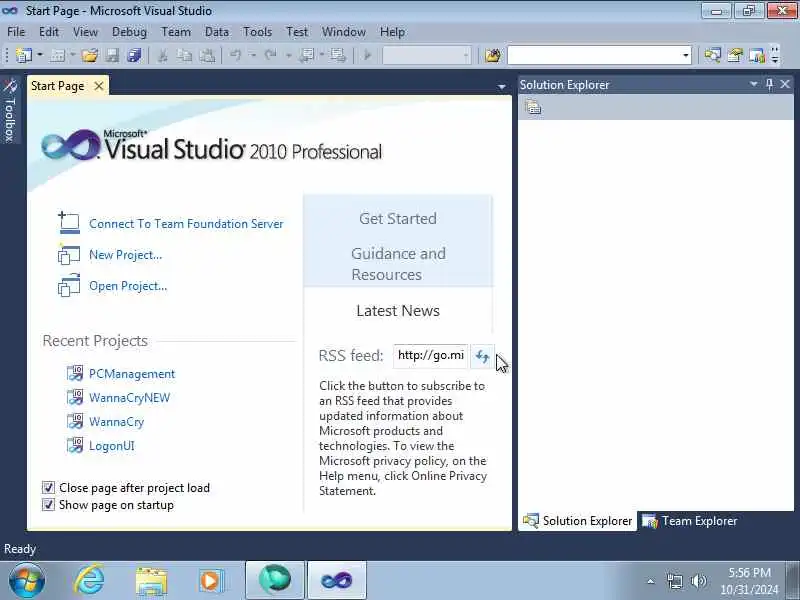Open the Solution Explorer window position dropdown
800x600 pixels.
pyautogui.click(x=754, y=84)
